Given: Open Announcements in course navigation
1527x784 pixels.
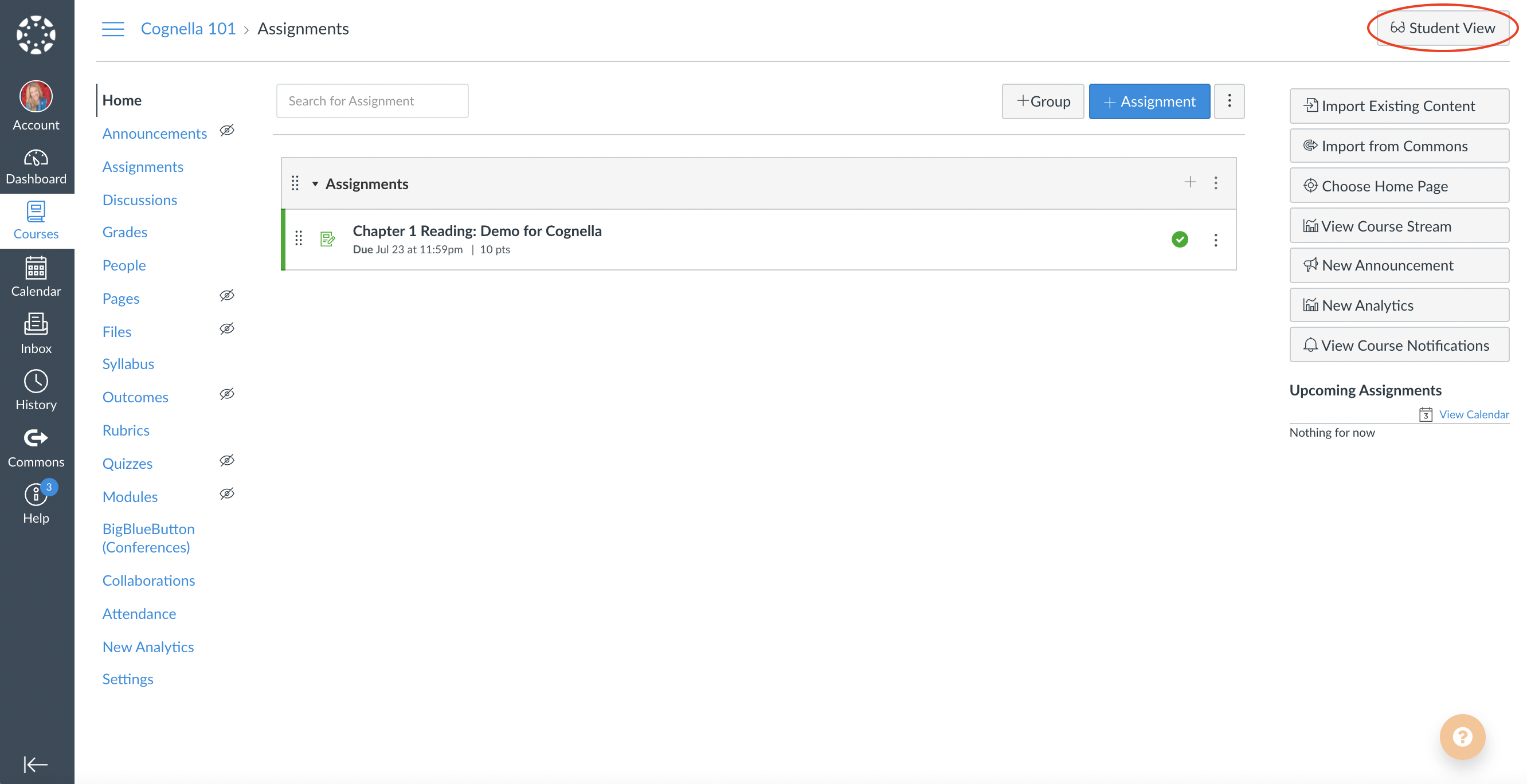Looking at the screenshot, I should (x=155, y=134).
